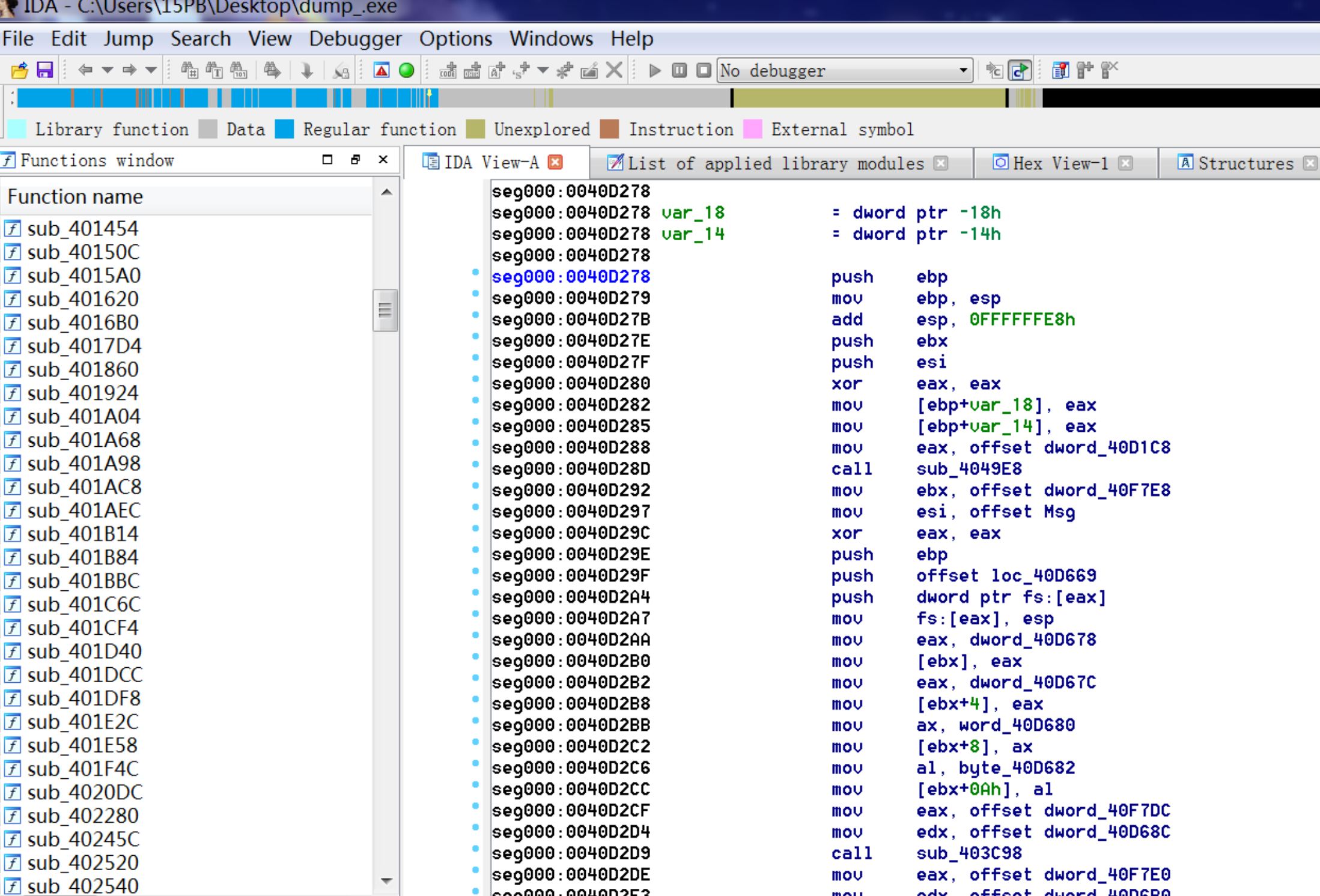
Task: Start process with the play button
Action: (x=655, y=70)
